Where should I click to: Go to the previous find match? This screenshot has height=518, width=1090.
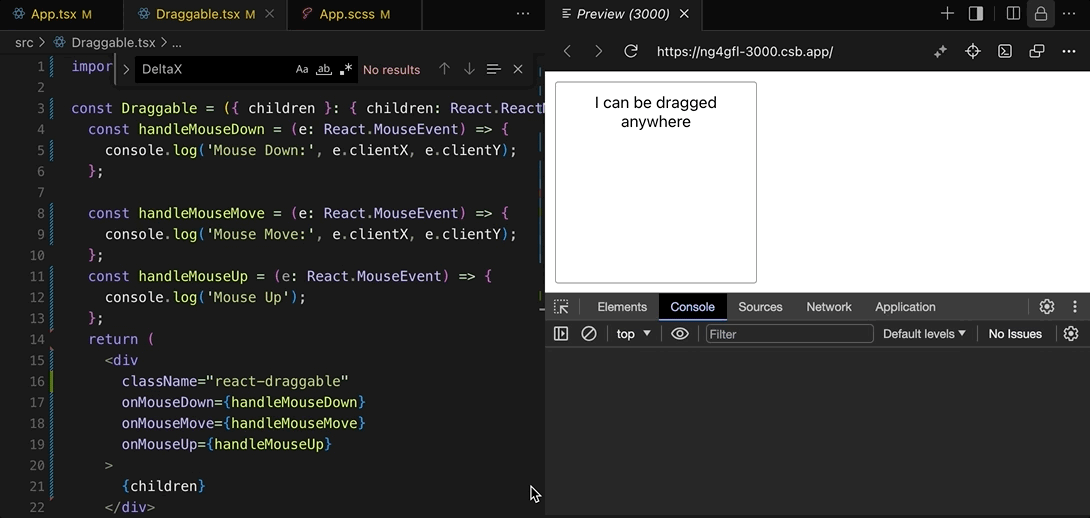445,69
